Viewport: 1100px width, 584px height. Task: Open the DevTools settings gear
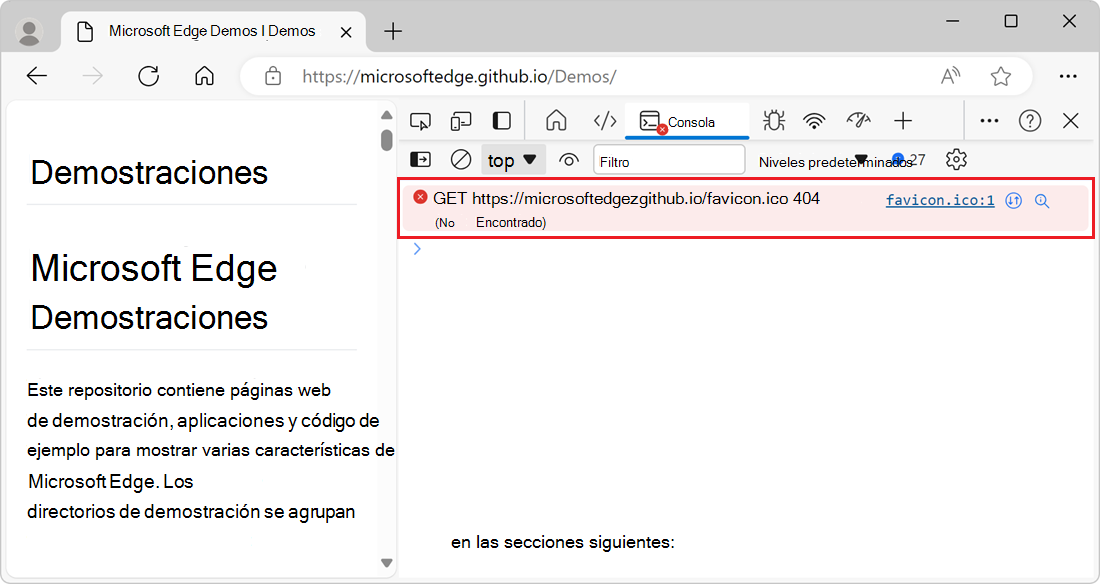(956, 159)
